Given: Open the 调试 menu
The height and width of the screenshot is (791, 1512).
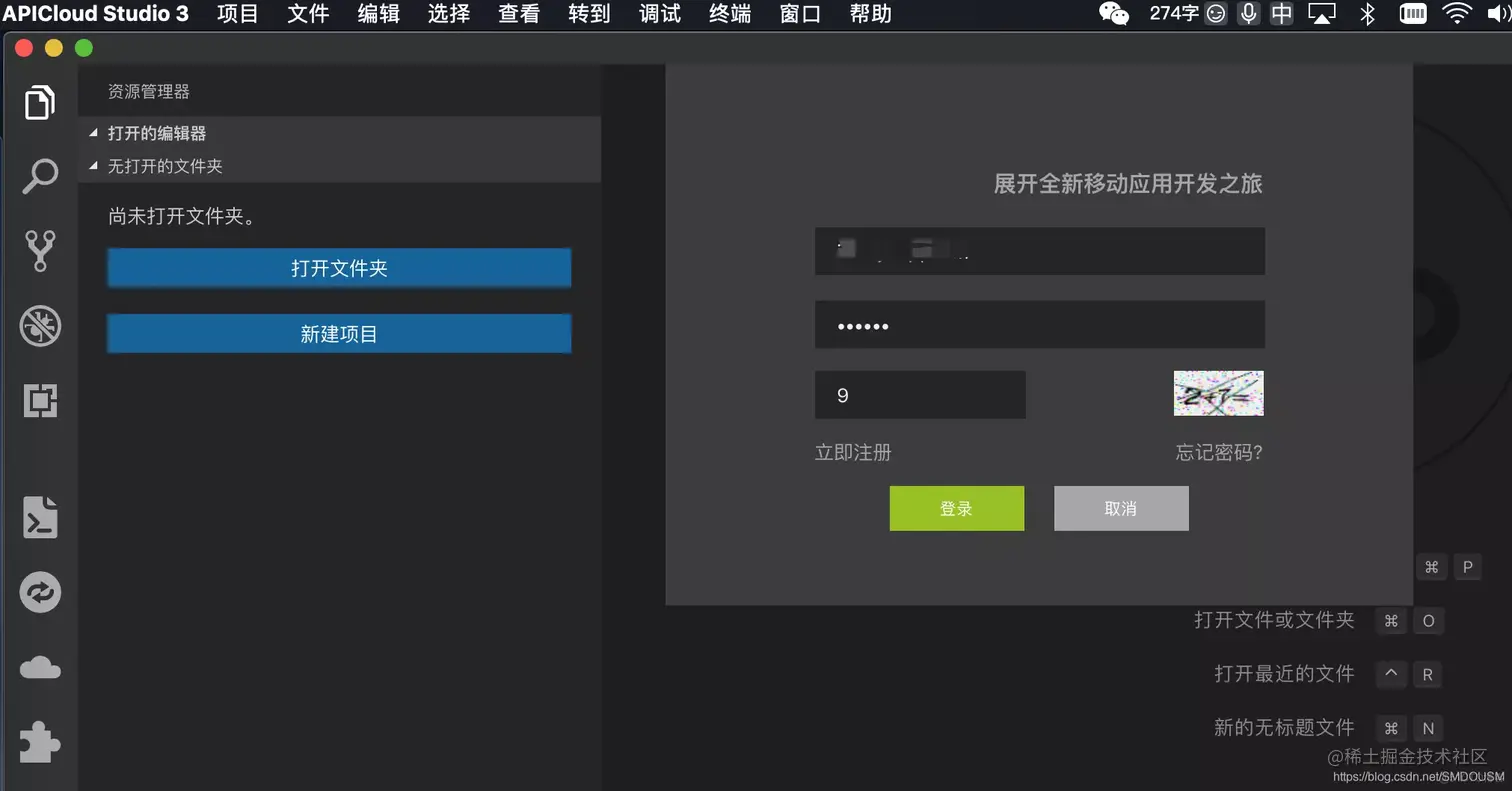Looking at the screenshot, I should point(660,14).
